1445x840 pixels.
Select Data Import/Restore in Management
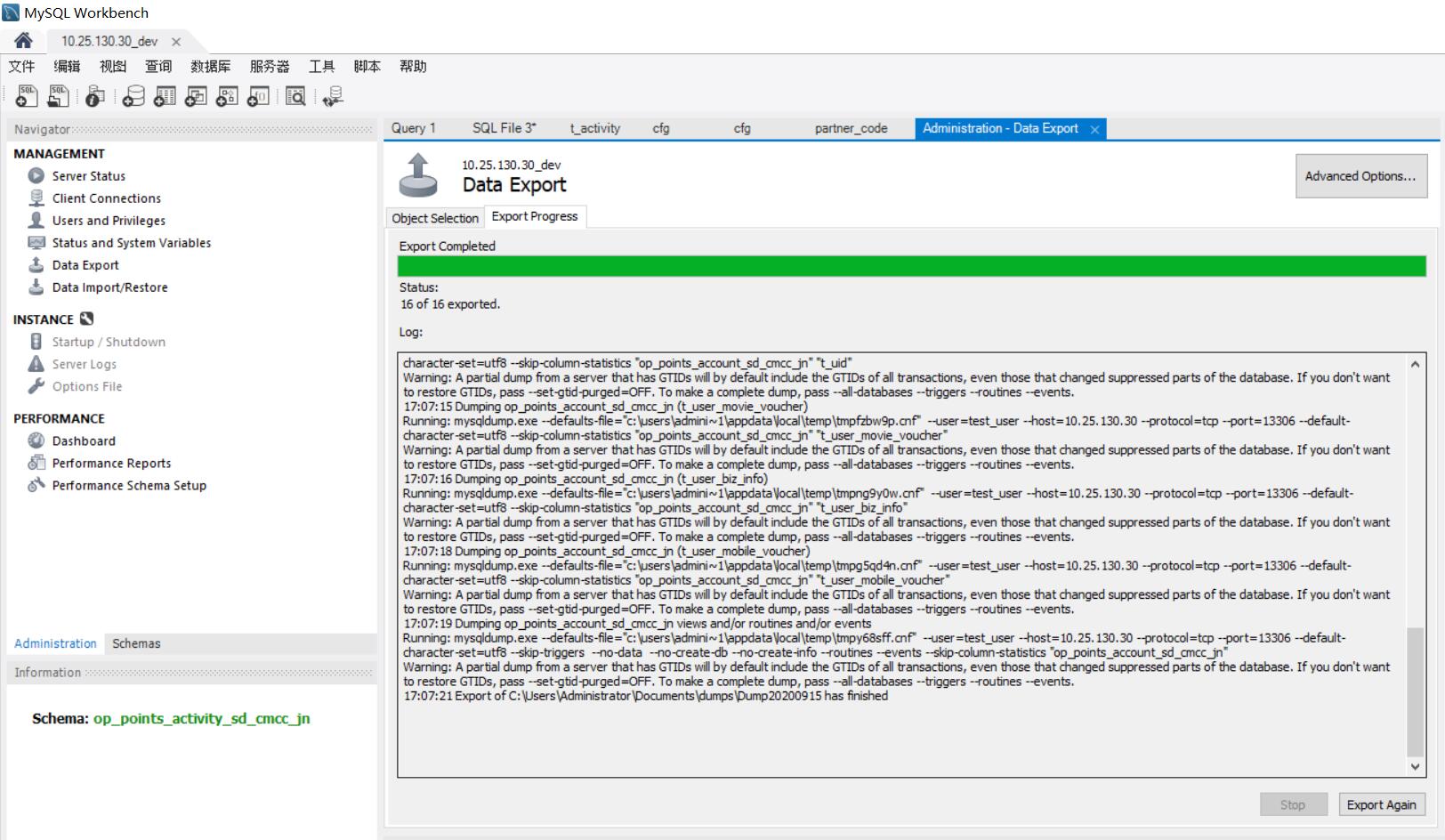(109, 287)
